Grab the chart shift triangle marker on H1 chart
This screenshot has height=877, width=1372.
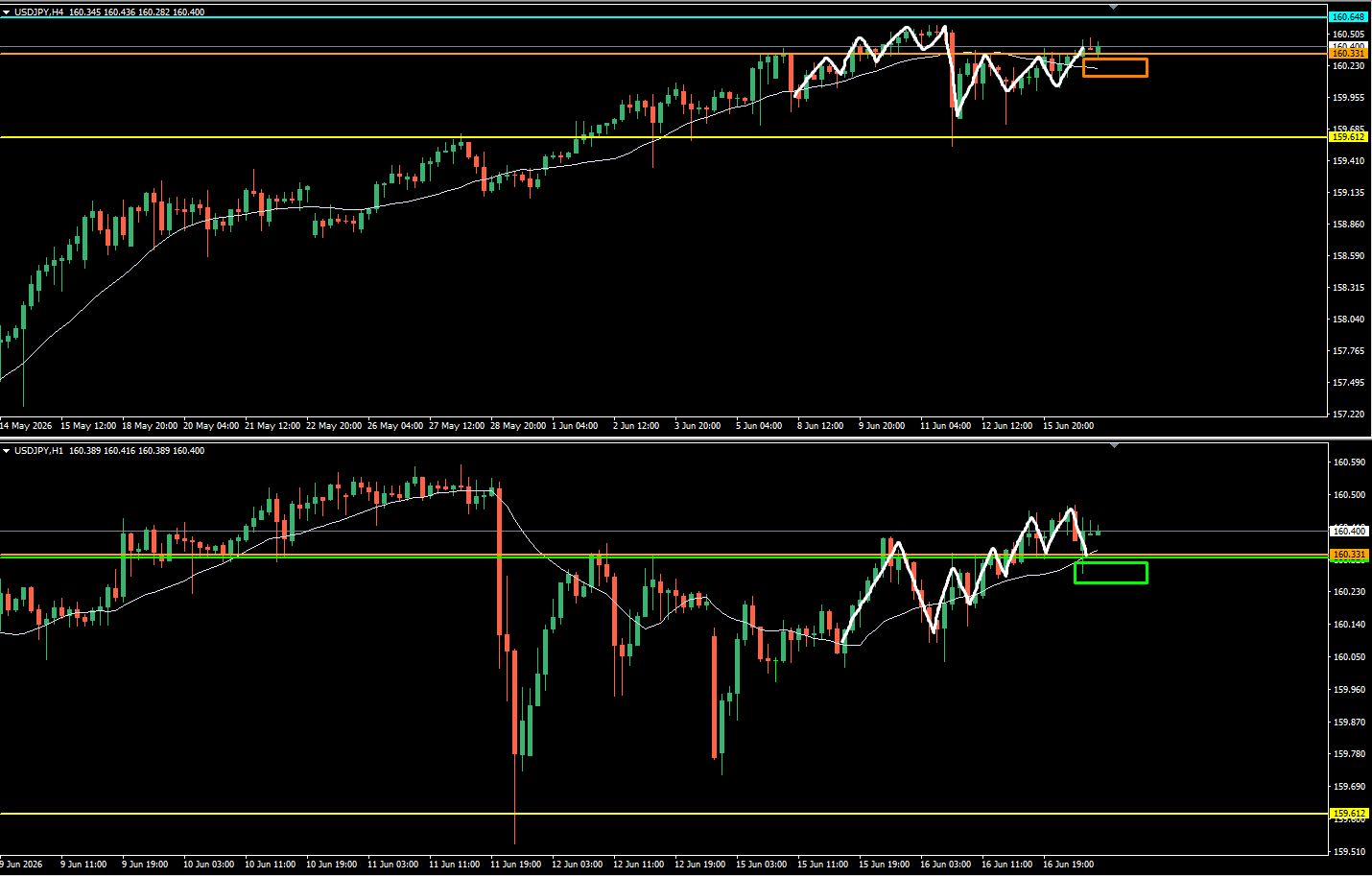1113,446
